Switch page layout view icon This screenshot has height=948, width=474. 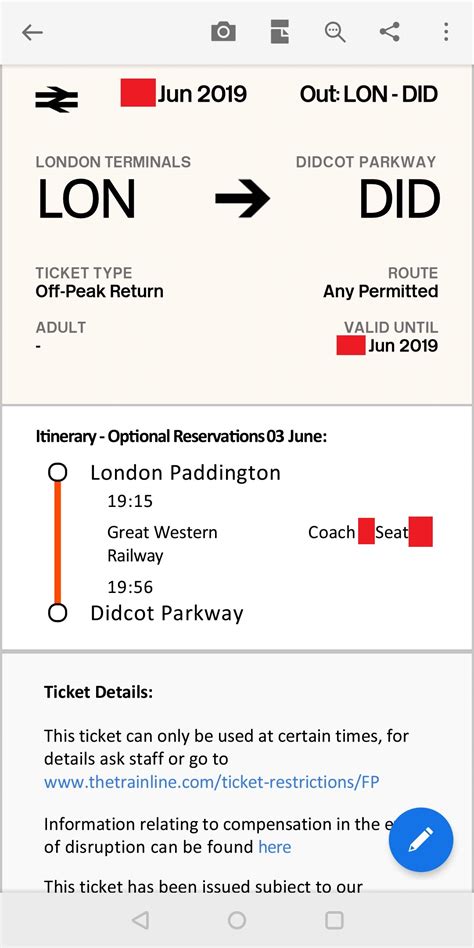tap(279, 32)
